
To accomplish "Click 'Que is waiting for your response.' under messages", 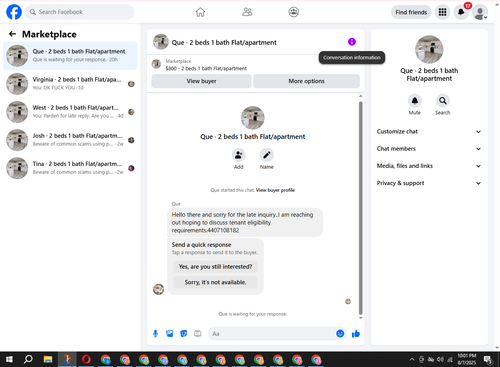I will click(x=253, y=314).
